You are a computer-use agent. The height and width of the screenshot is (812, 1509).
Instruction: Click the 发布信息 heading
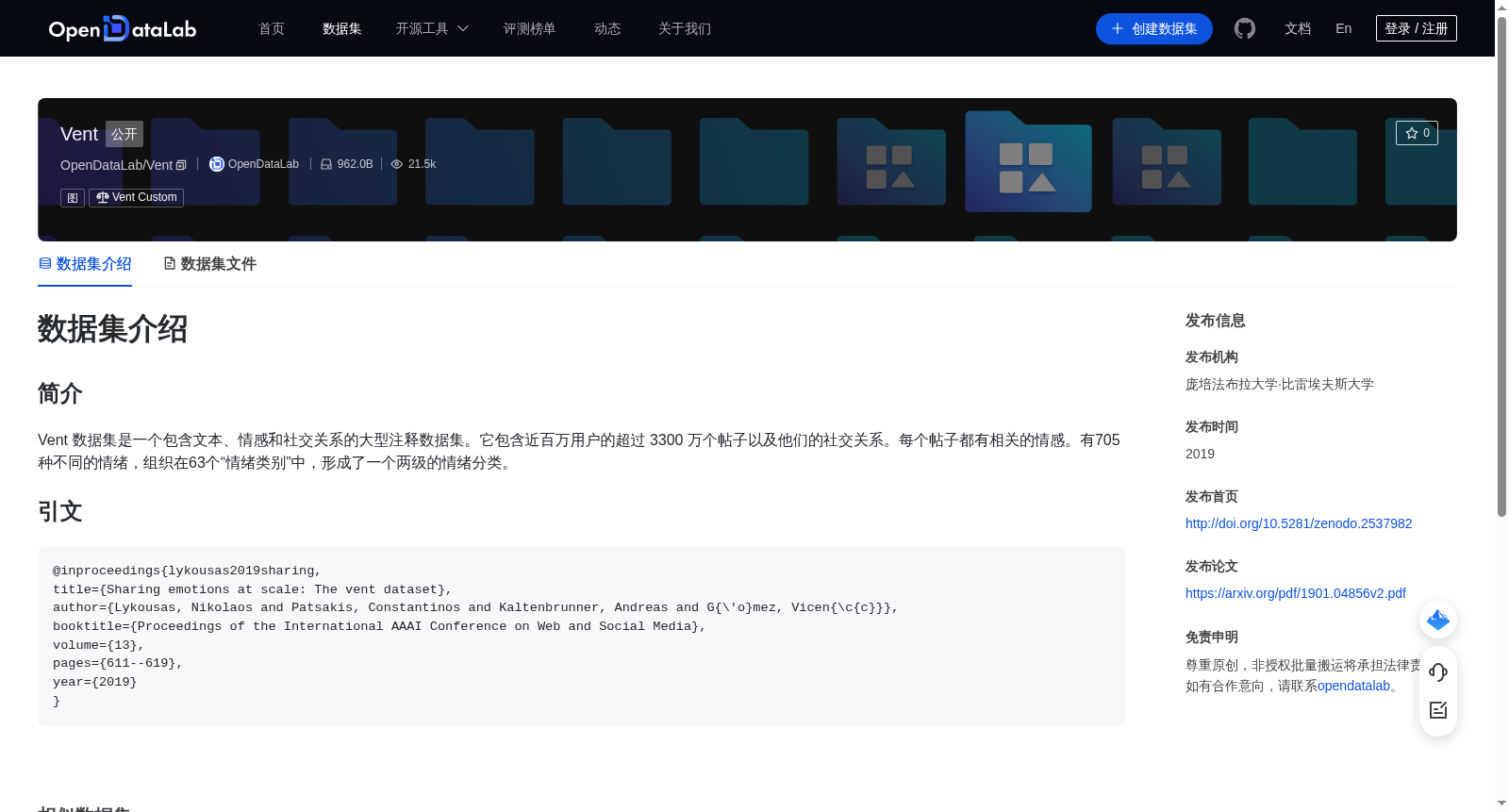coord(1216,321)
